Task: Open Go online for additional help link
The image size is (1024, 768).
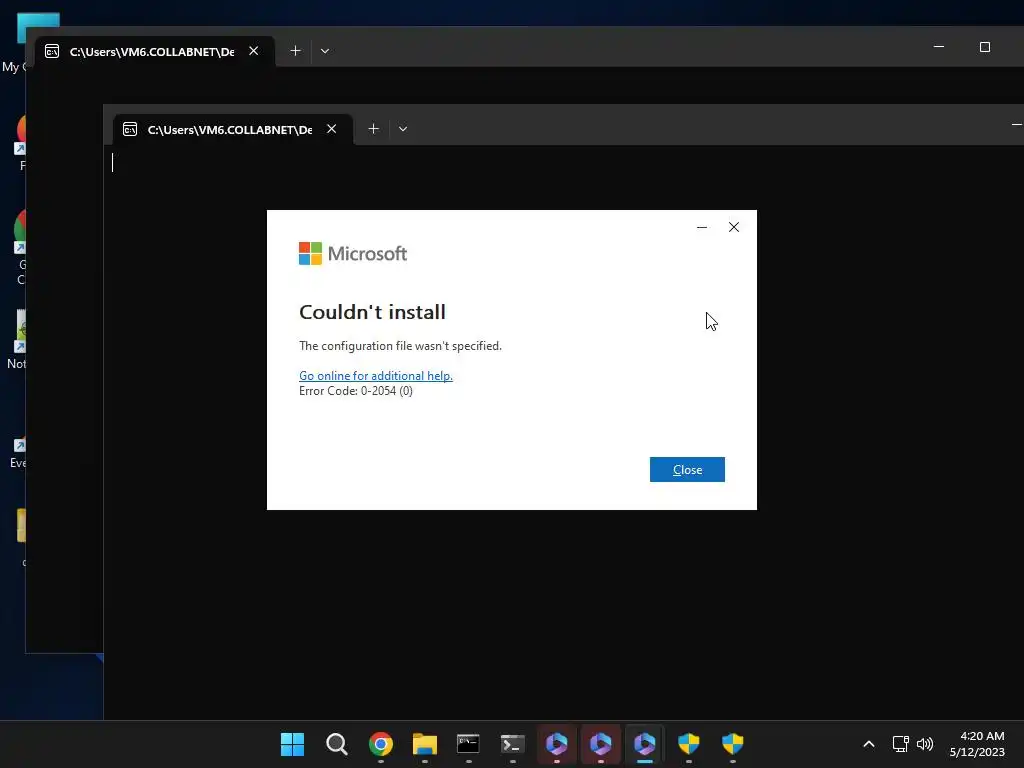Action: point(376,376)
